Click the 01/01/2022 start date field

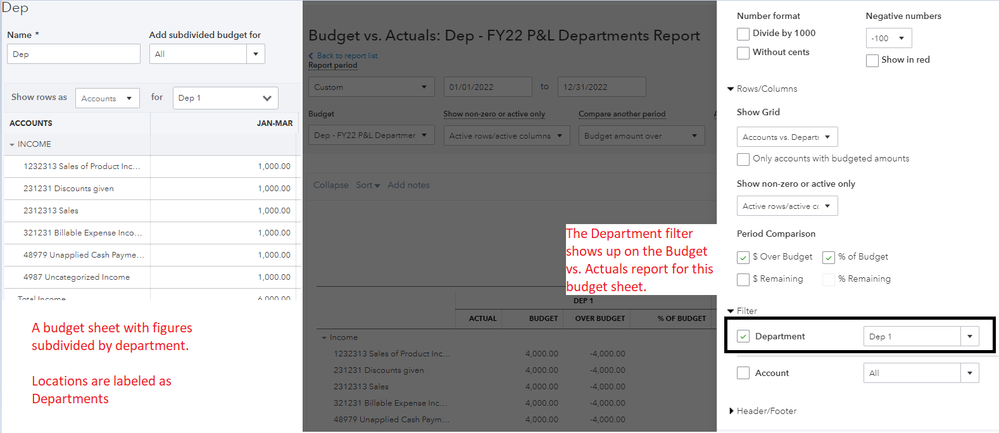coord(488,87)
